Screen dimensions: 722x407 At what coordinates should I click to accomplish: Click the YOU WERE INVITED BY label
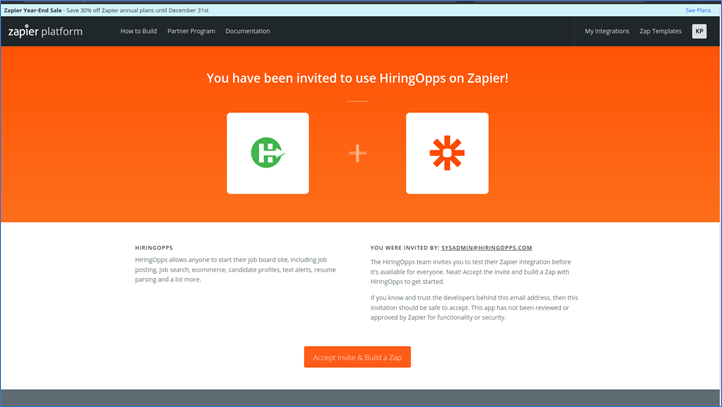(x=405, y=248)
